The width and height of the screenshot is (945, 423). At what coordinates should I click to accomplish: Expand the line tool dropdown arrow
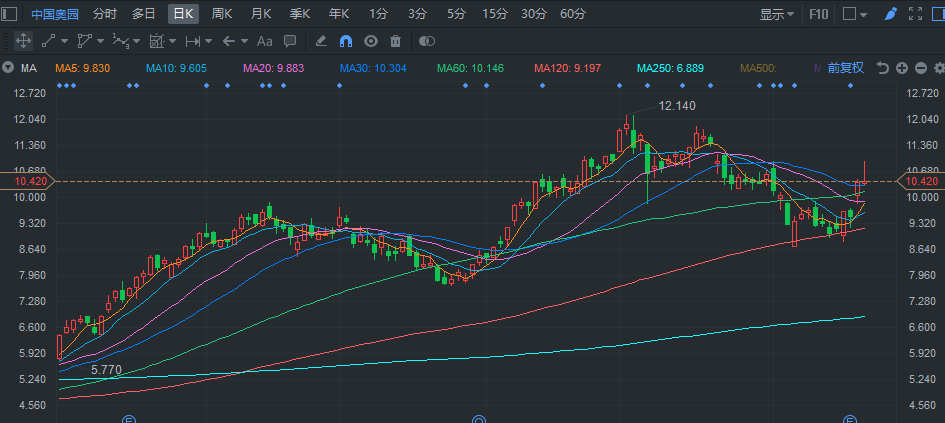tap(64, 42)
